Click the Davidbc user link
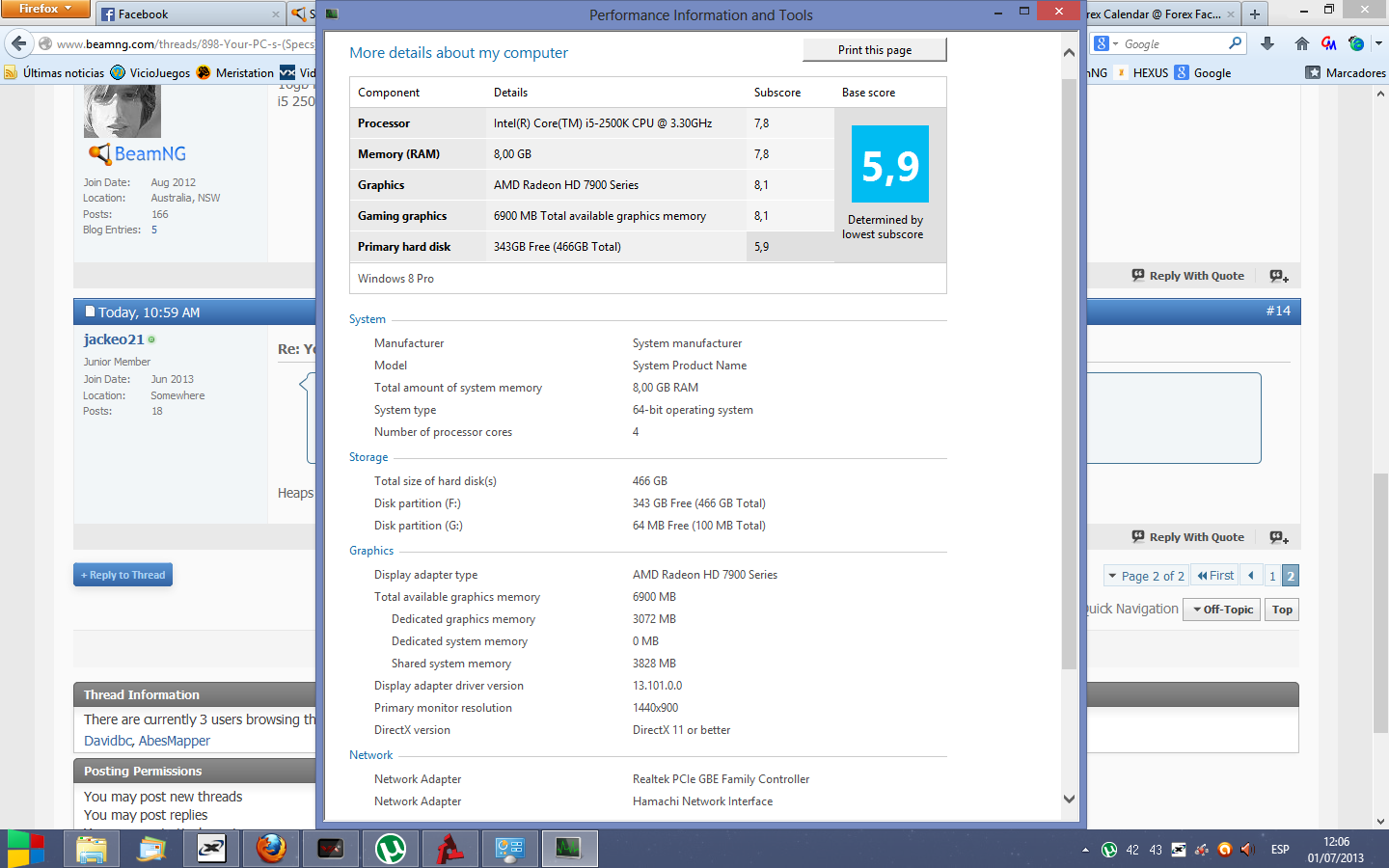This screenshot has height=868, width=1389. (108, 741)
